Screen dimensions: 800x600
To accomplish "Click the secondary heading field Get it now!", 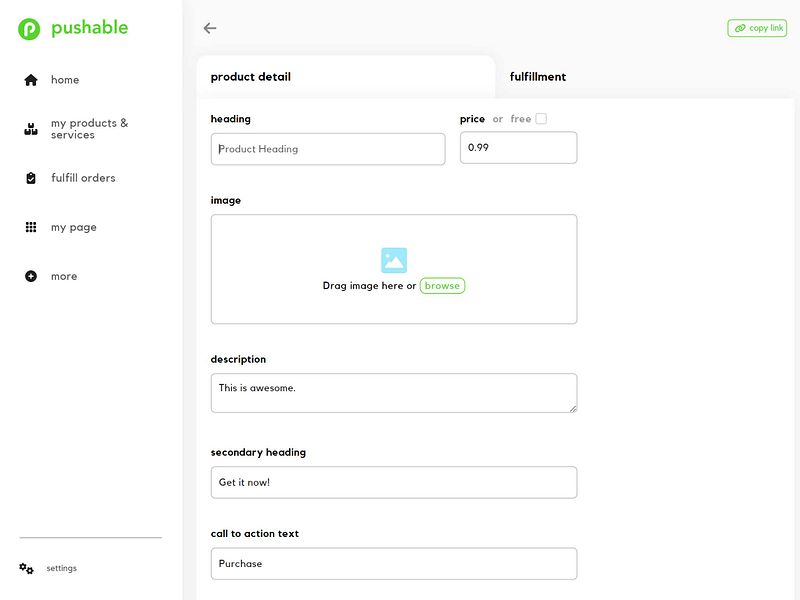I will tap(393, 482).
